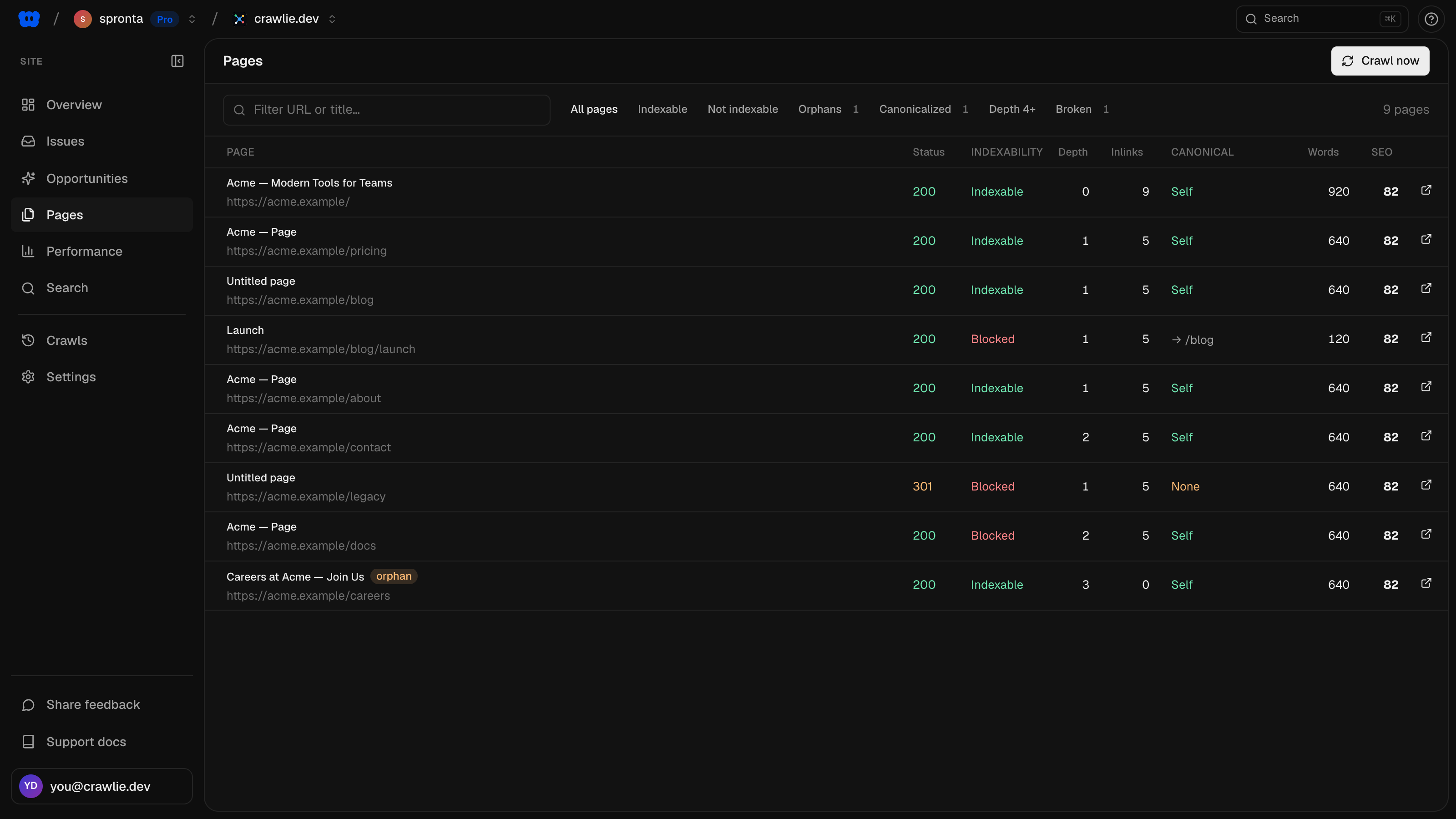Select the Depth 4+ filter tab
This screenshot has height=819, width=1456.
coord(1012,109)
